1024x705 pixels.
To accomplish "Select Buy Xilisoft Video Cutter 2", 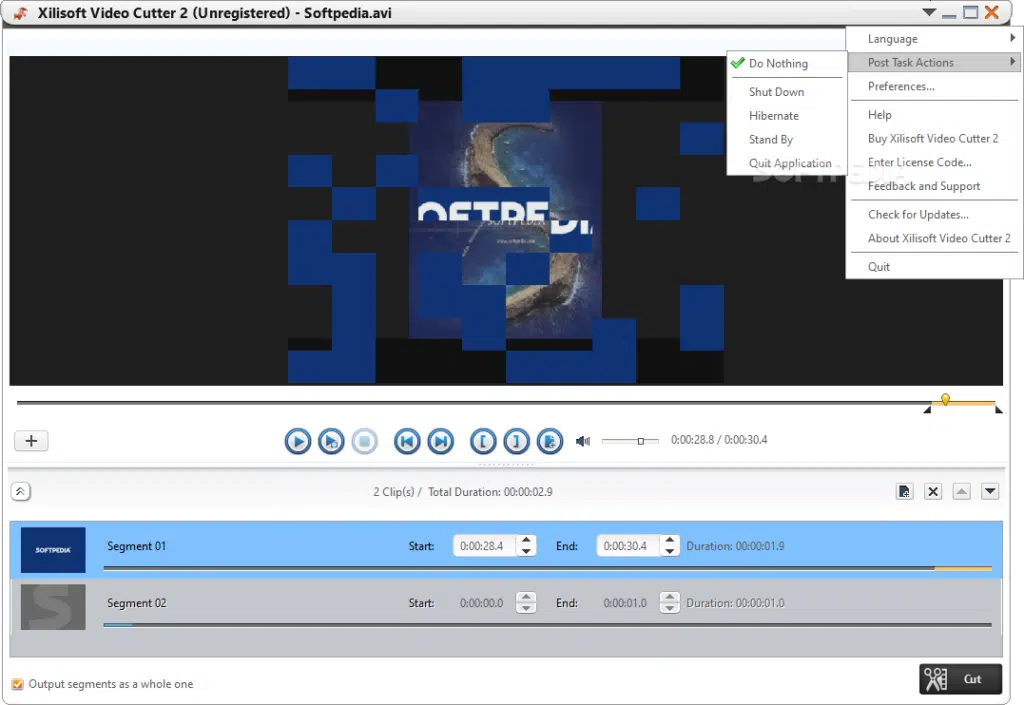I will pos(935,138).
